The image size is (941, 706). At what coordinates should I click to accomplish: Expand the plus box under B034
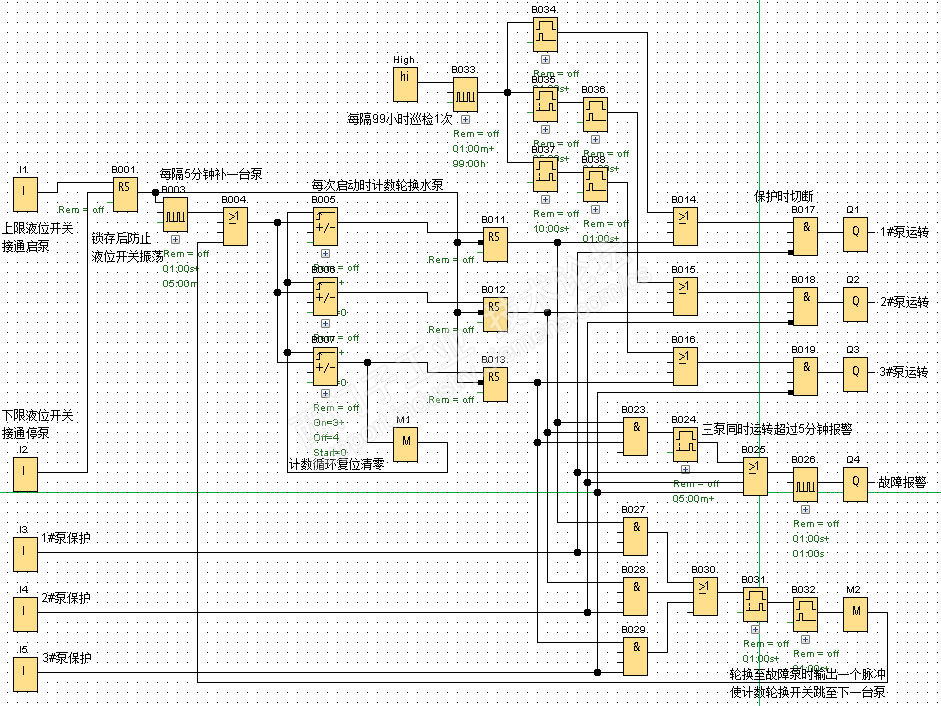pyautogui.click(x=545, y=59)
